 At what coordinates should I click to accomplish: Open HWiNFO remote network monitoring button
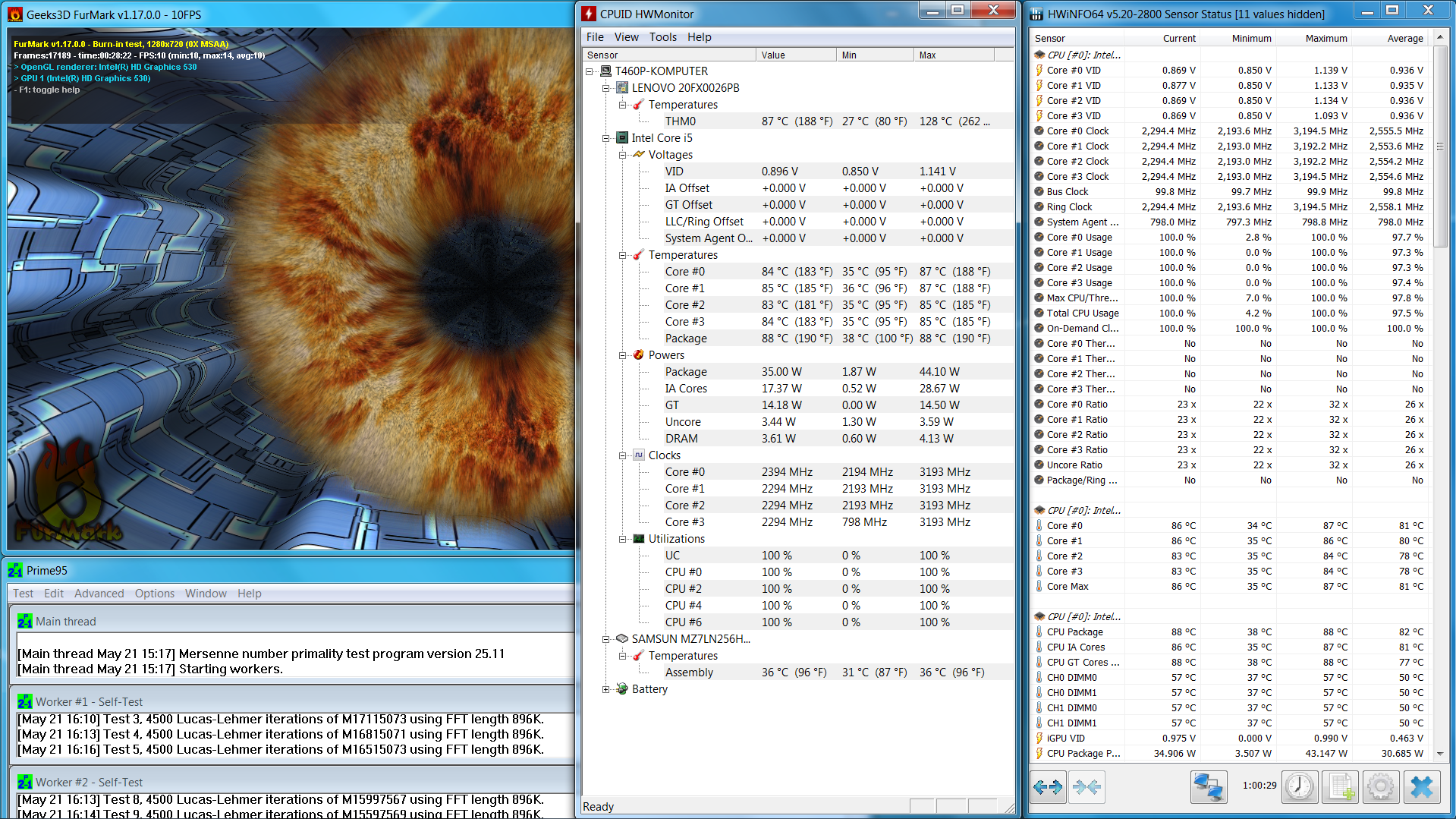(1208, 787)
